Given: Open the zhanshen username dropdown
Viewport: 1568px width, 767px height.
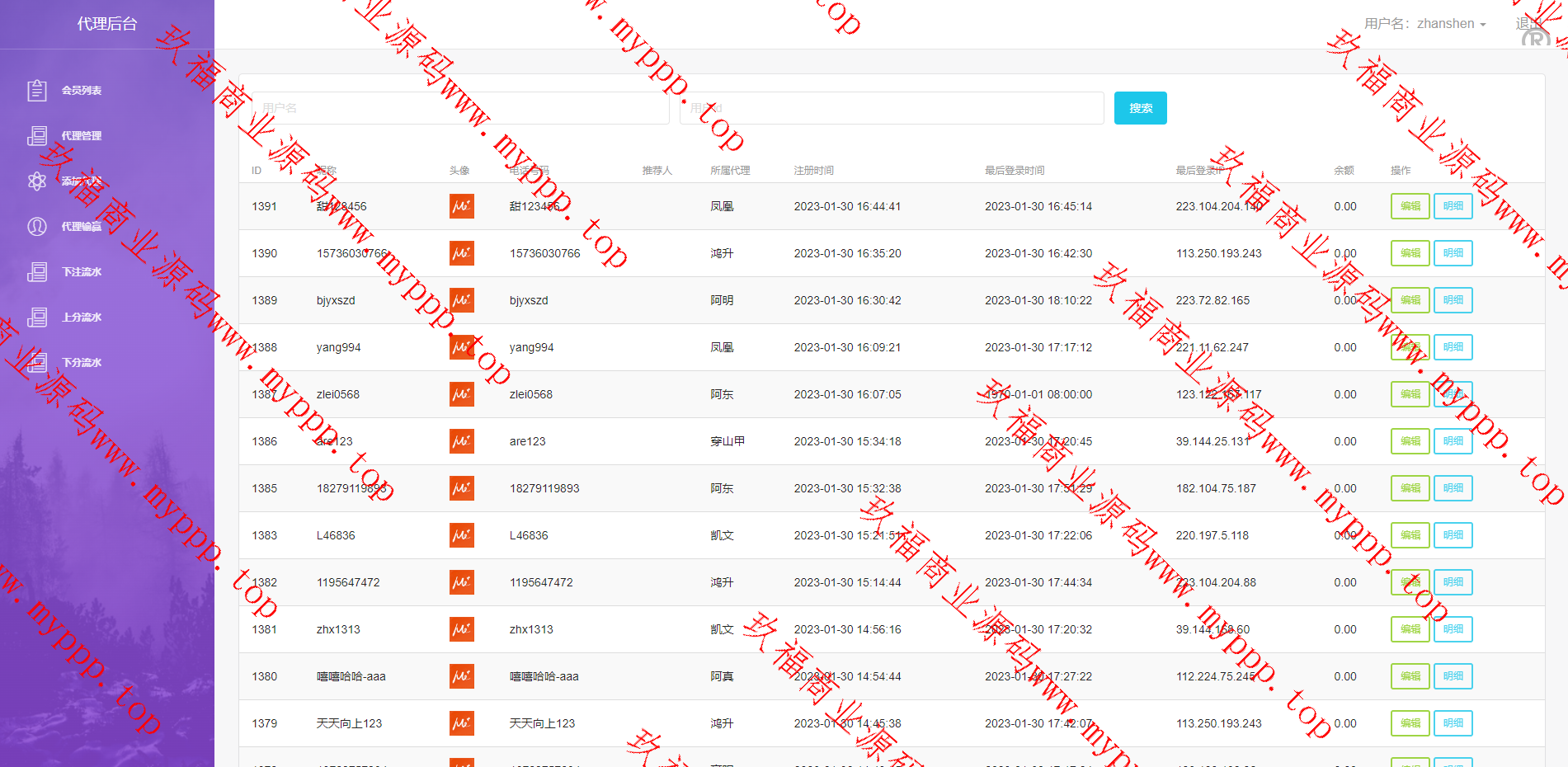Looking at the screenshot, I should tap(1425, 24).
